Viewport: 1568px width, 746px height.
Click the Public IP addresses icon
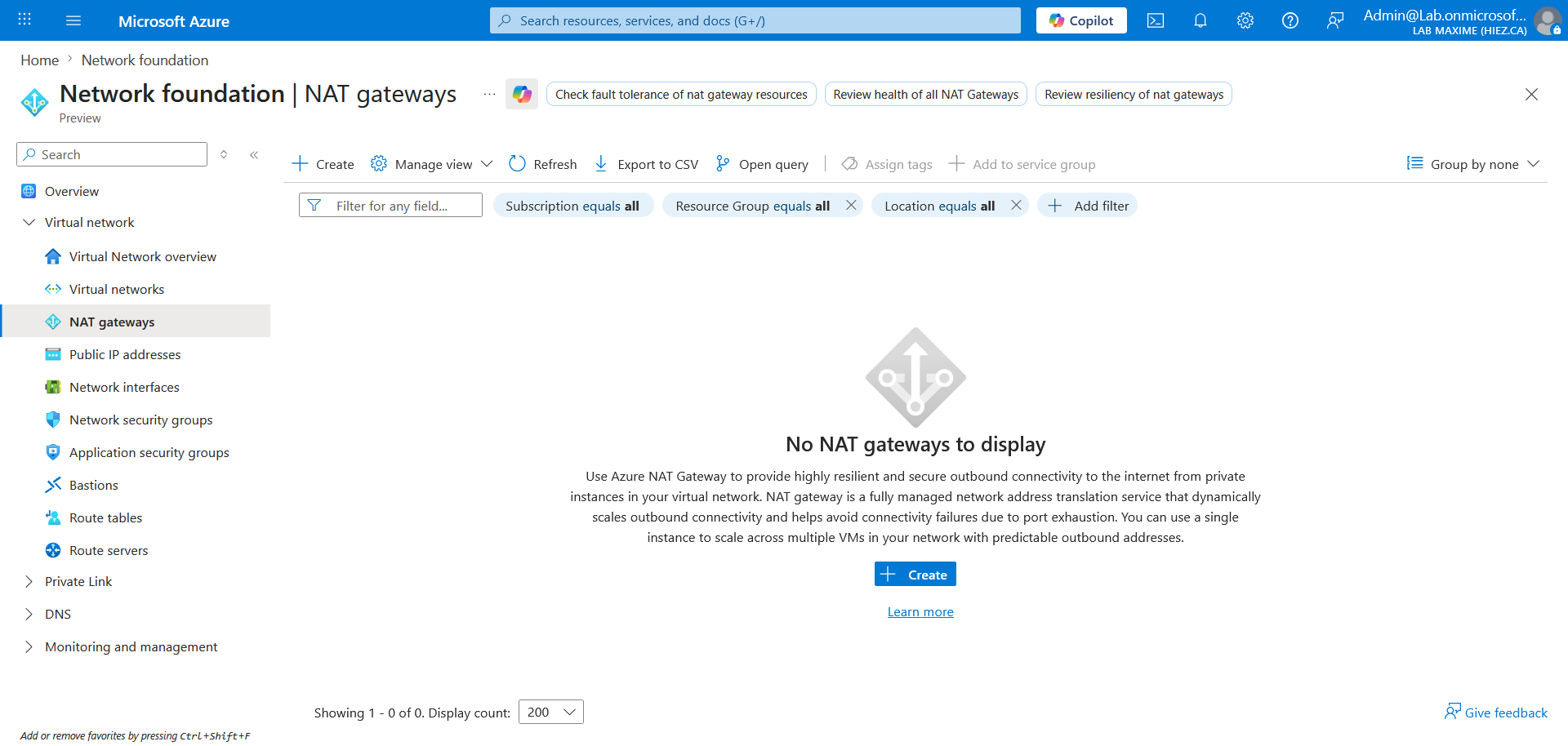point(53,354)
